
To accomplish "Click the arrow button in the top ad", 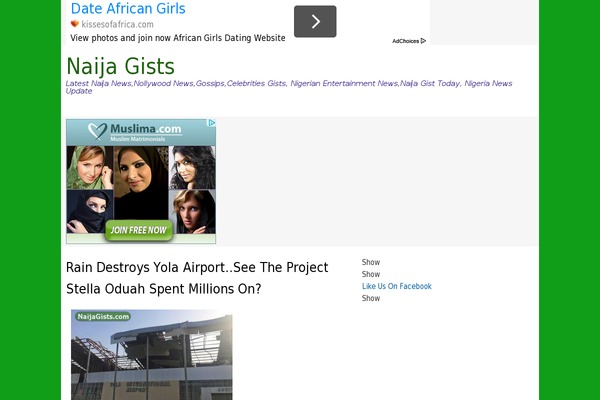I will pyautogui.click(x=315, y=21).
